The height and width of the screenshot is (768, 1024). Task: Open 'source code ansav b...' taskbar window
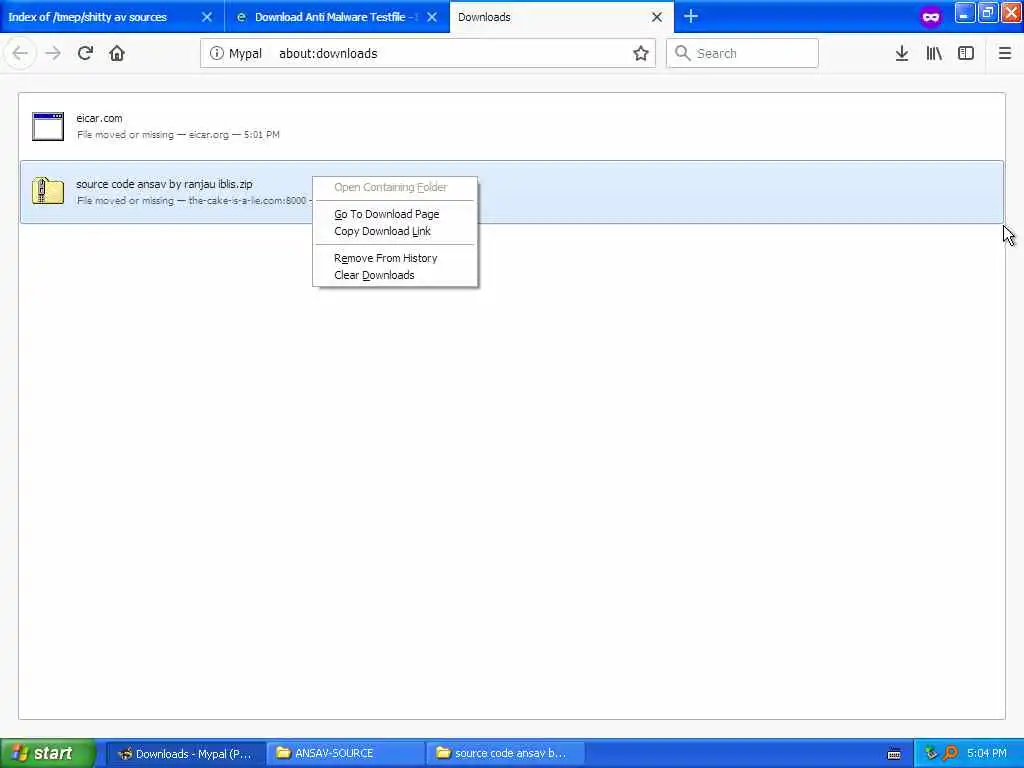[x=505, y=754]
